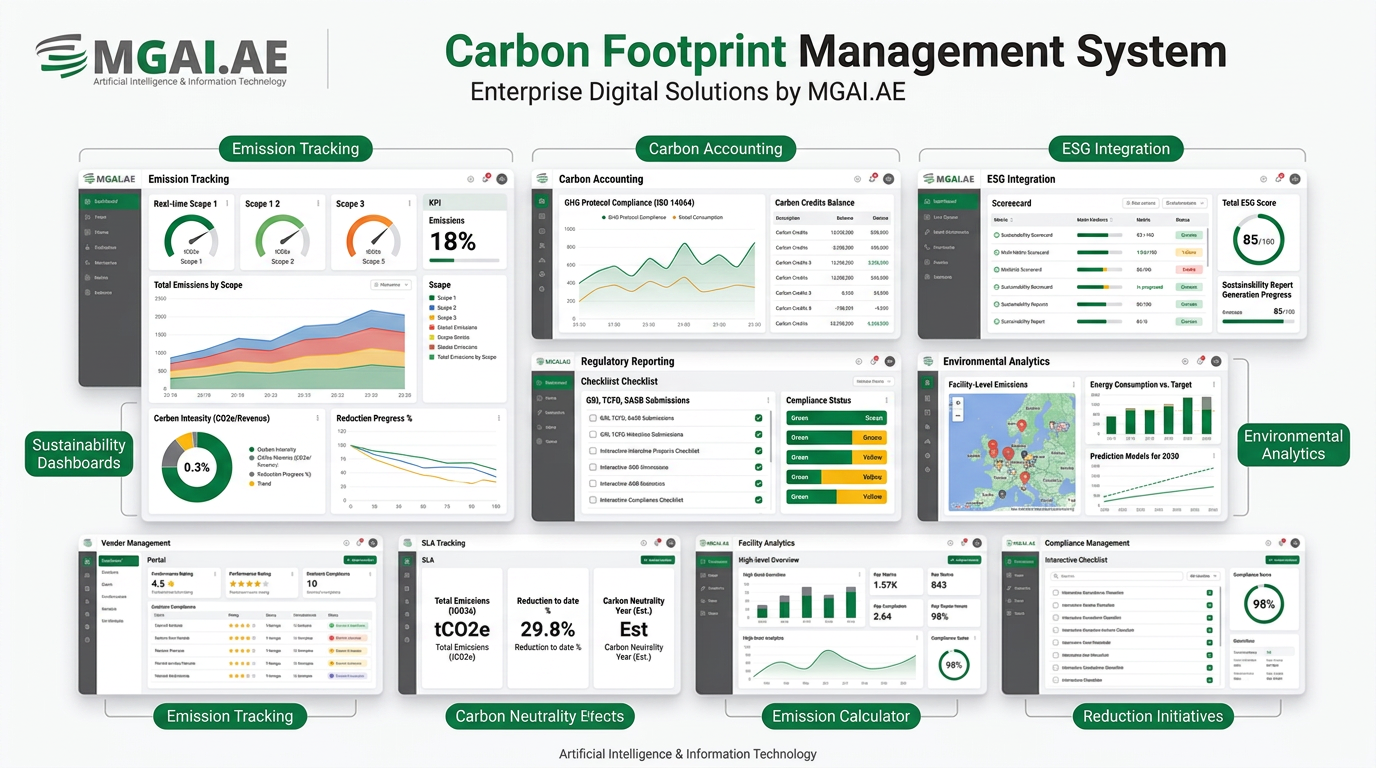Open options menu on Compliance Status card
The image size is (1376, 768).
pos(887,400)
